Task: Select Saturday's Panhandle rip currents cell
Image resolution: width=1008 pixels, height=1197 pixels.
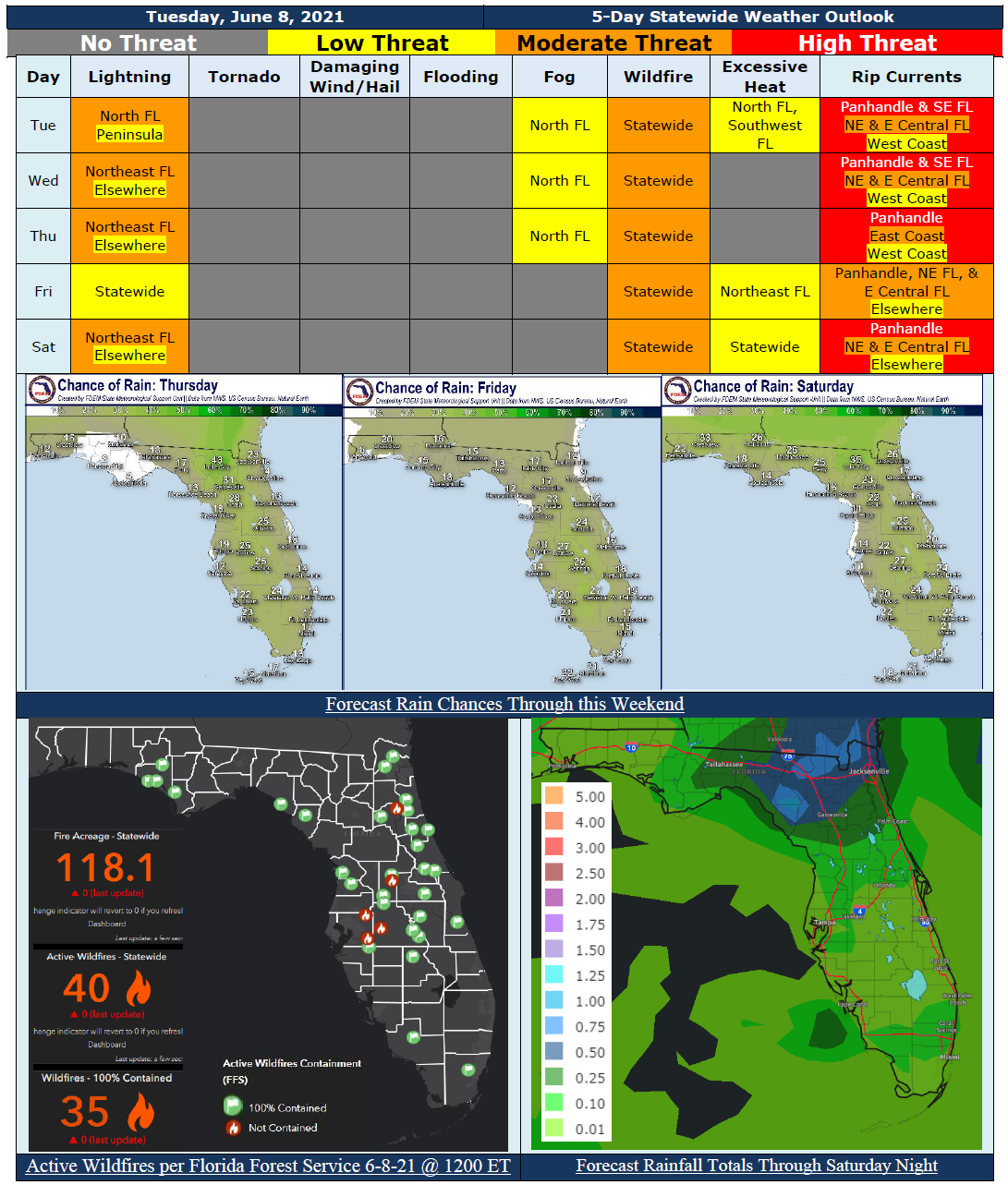Action: coord(906,329)
